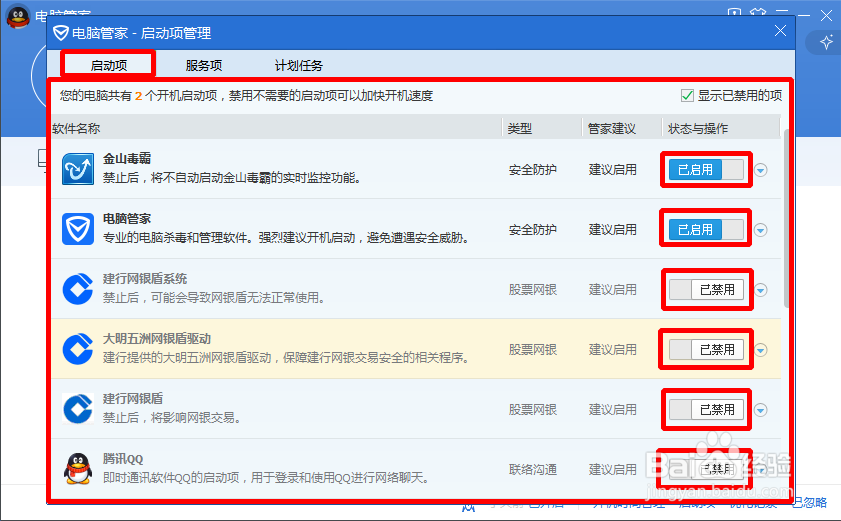Switch to the 服务项 tab
Image resolution: width=841 pixels, height=521 pixels.
point(204,65)
